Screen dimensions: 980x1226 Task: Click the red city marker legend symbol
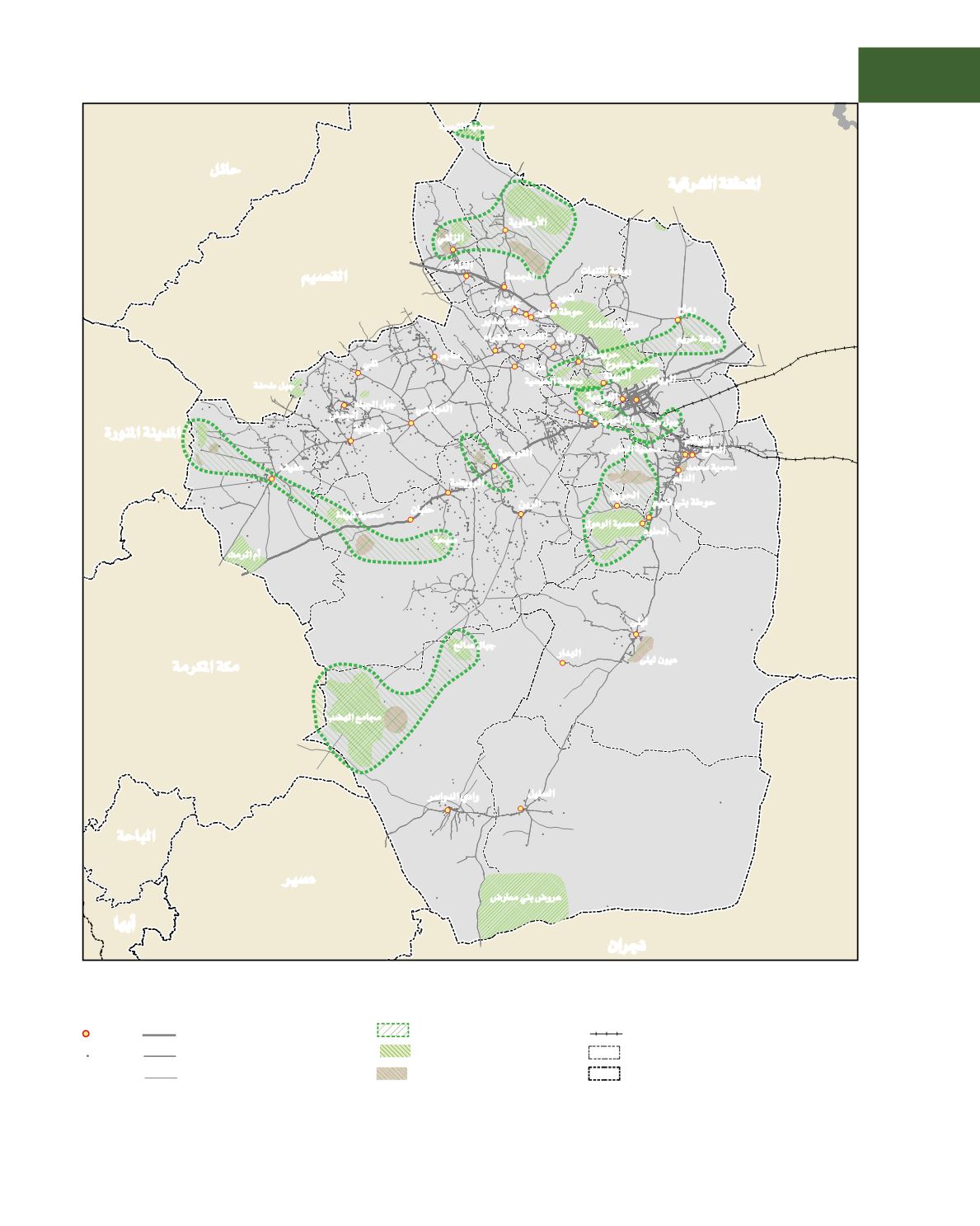pyautogui.click(x=86, y=1033)
